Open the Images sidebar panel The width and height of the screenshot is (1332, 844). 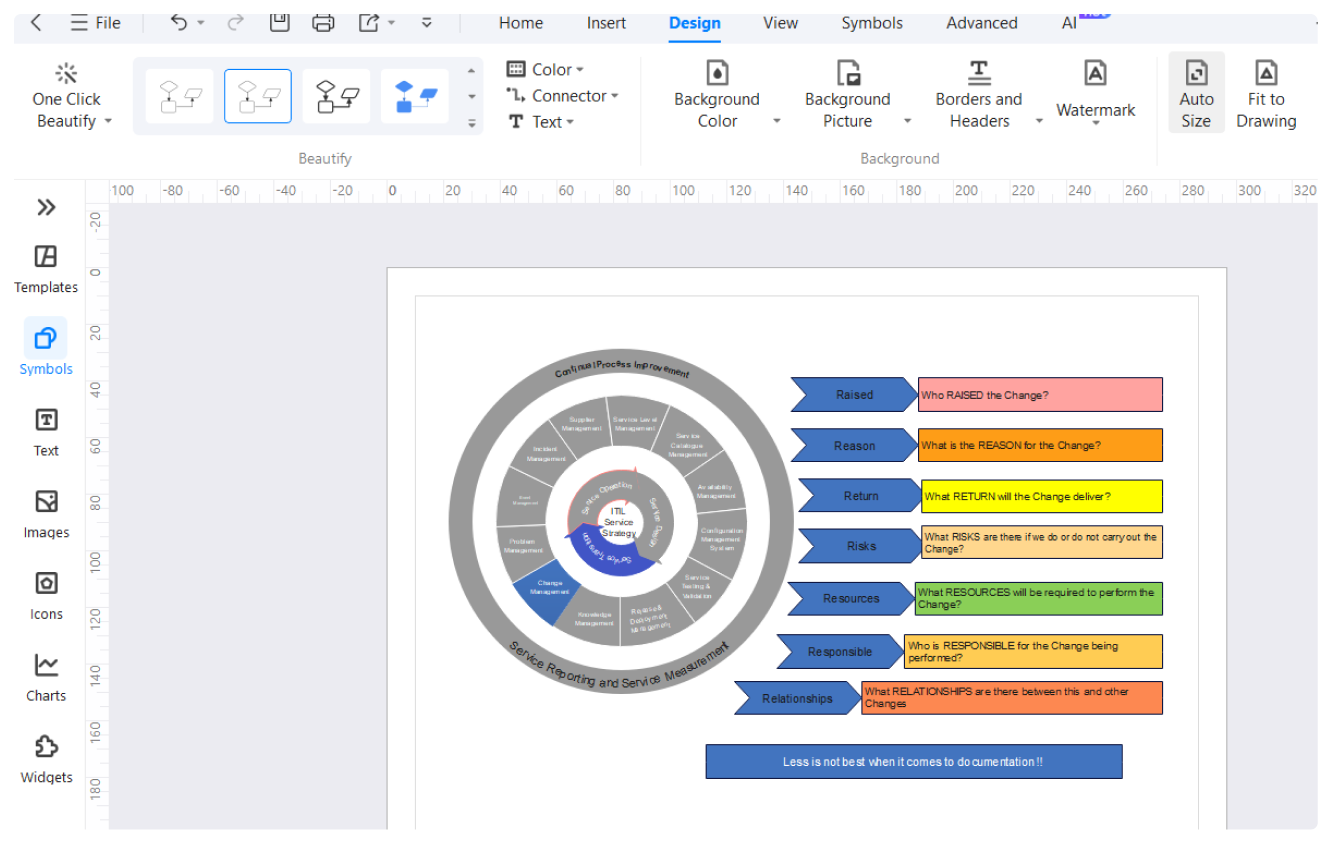(46, 514)
